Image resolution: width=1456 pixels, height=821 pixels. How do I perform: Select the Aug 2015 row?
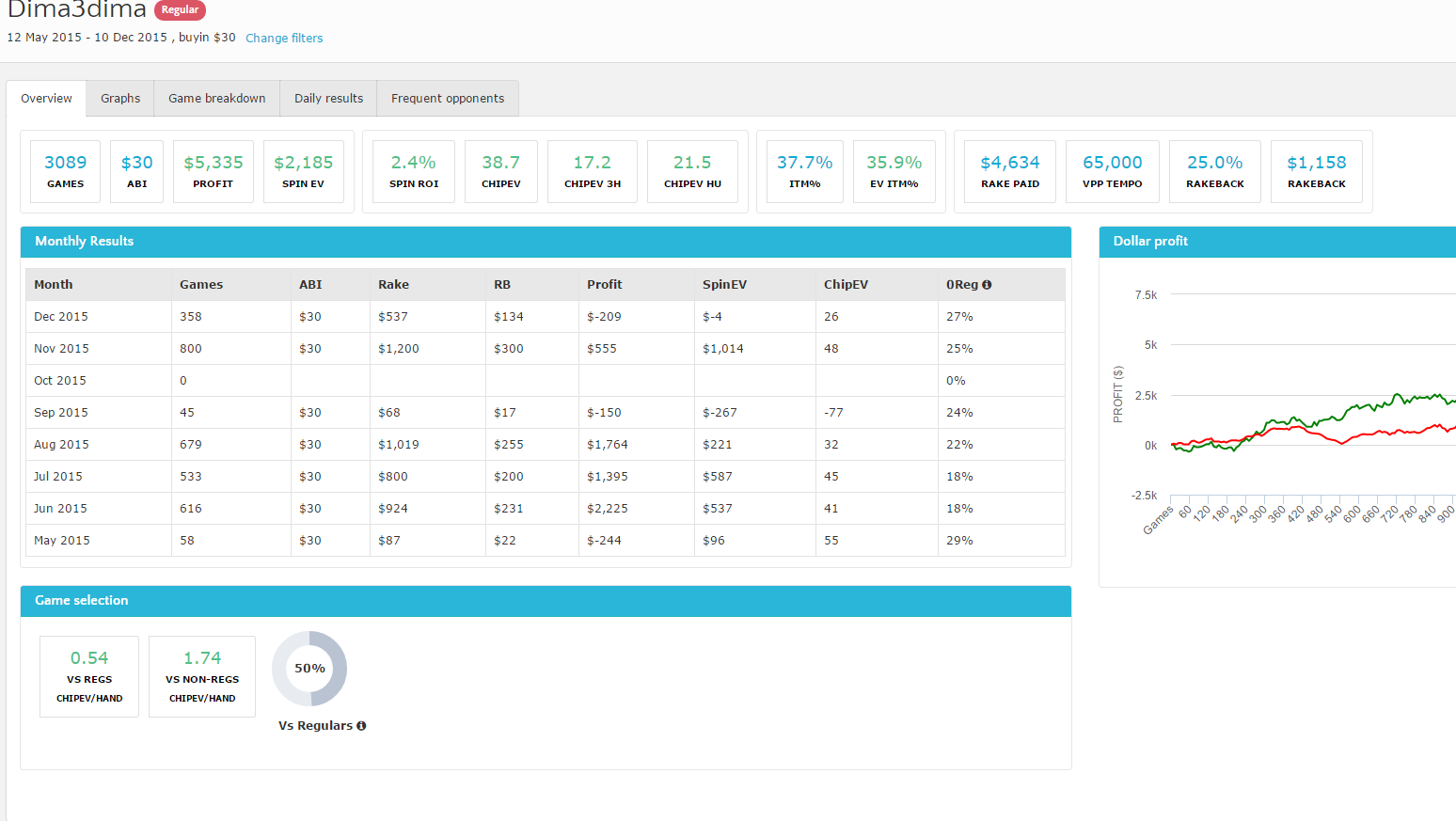pyautogui.click(x=546, y=445)
